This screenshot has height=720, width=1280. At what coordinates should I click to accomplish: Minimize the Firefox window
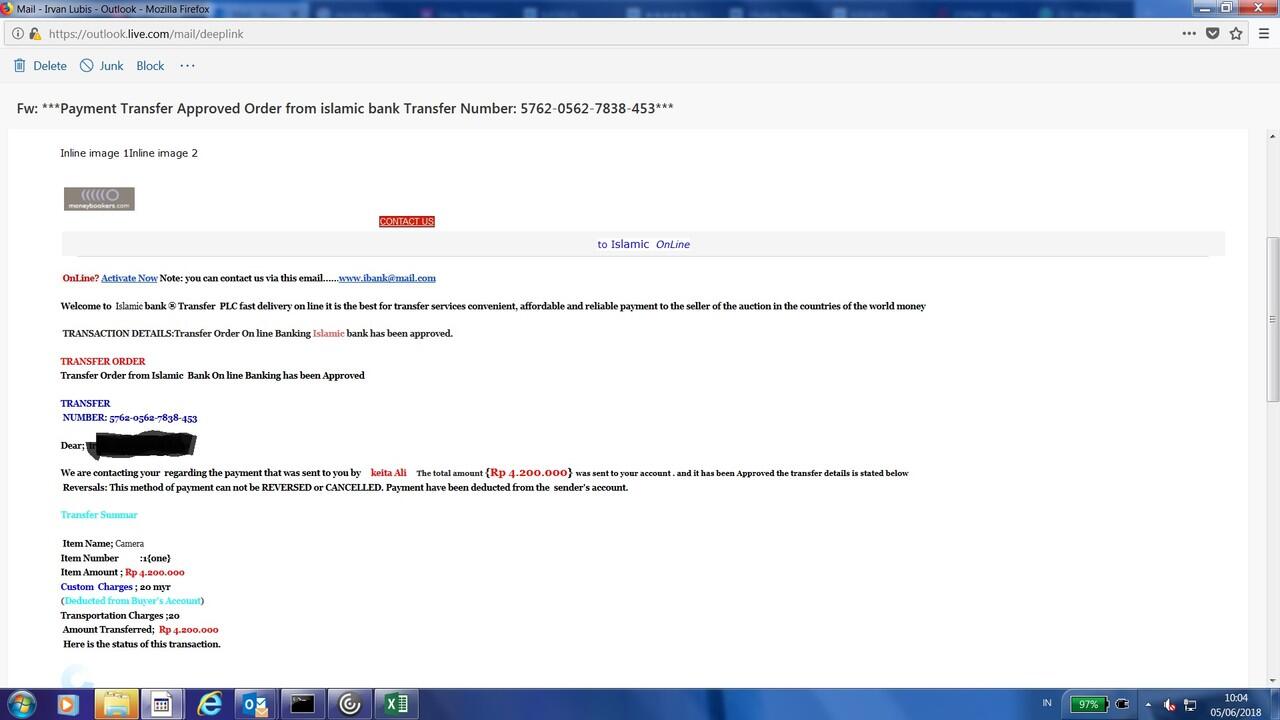1203,8
